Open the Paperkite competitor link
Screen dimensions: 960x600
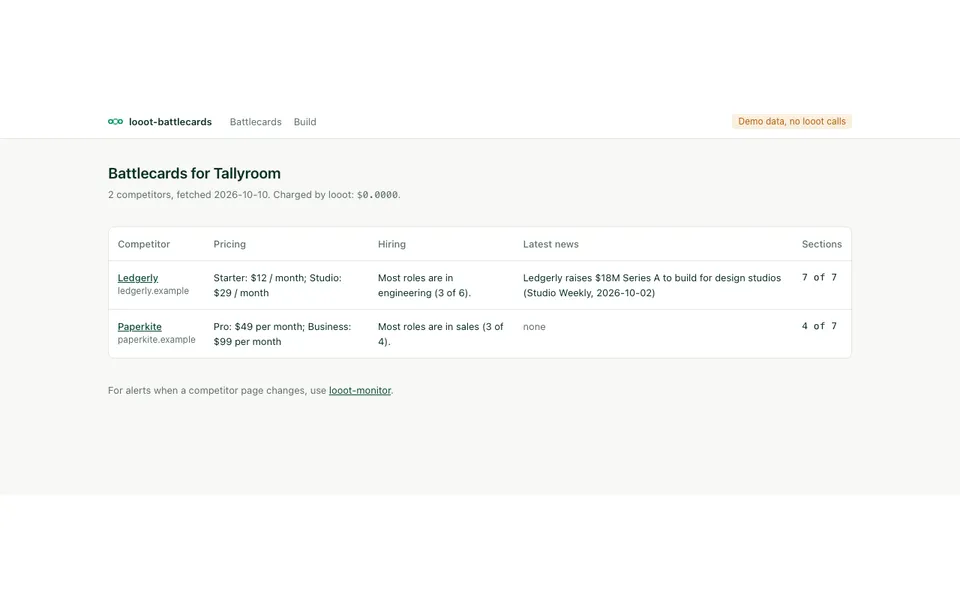[x=140, y=327]
